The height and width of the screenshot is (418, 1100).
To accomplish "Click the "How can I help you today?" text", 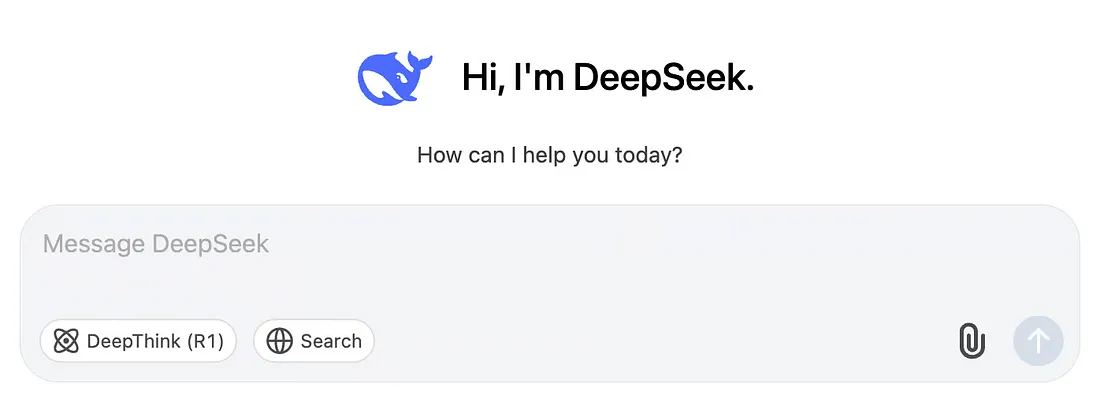I will click(x=549, y=155).
